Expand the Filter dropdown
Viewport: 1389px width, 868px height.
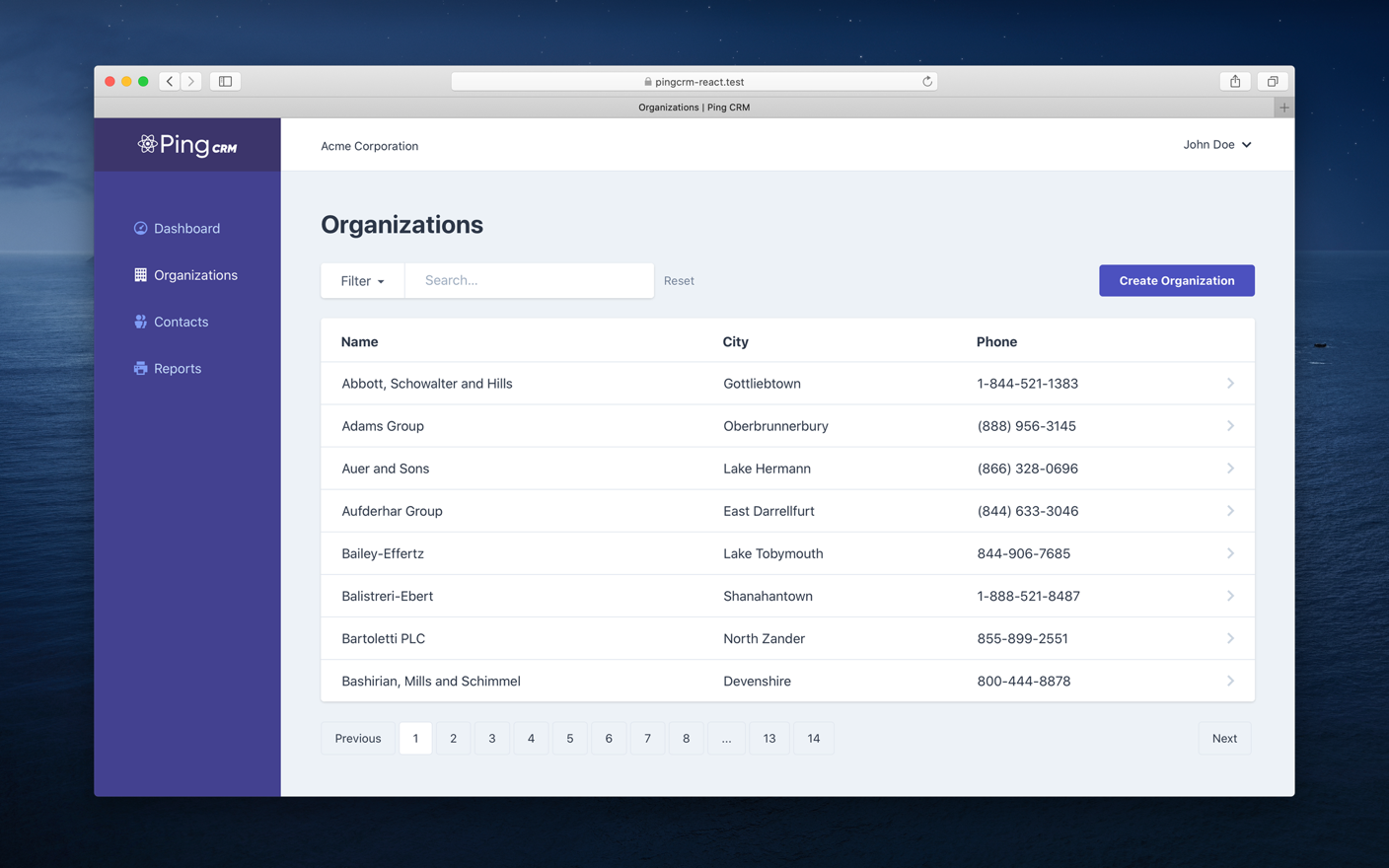pos(362,281)
